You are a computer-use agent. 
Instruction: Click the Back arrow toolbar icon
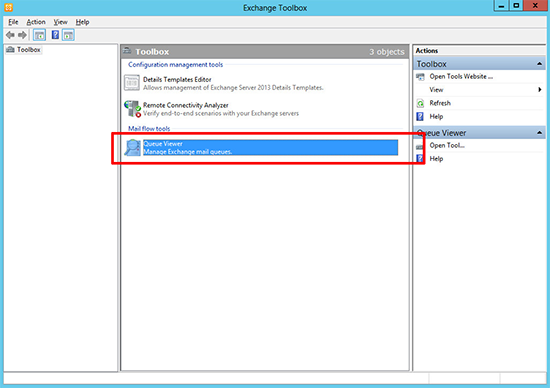[10, 35]
